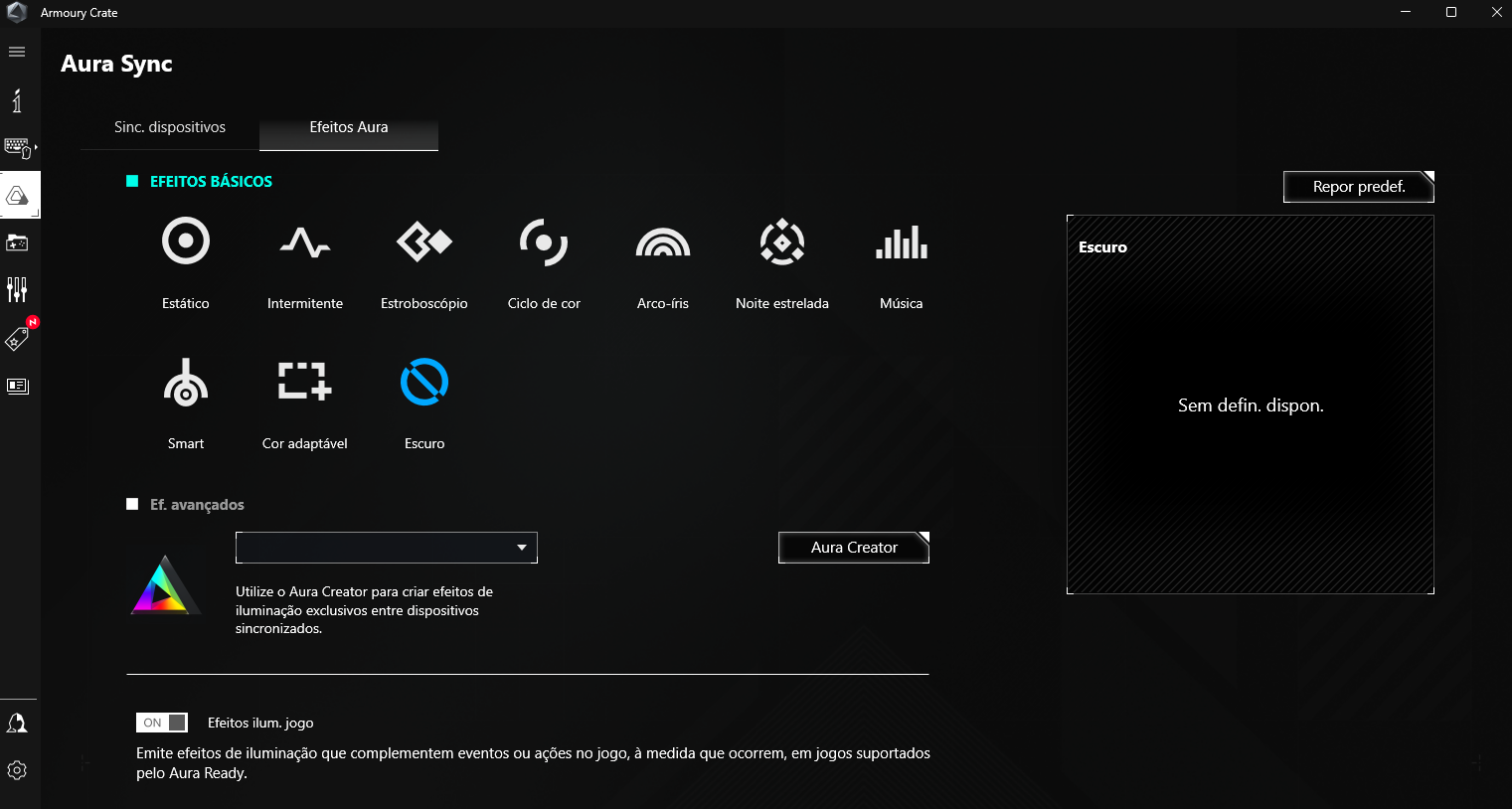Select the Efeitos Básicos section checkbox
Viewport: 1512px width, 809px height.
pos(132,181)
